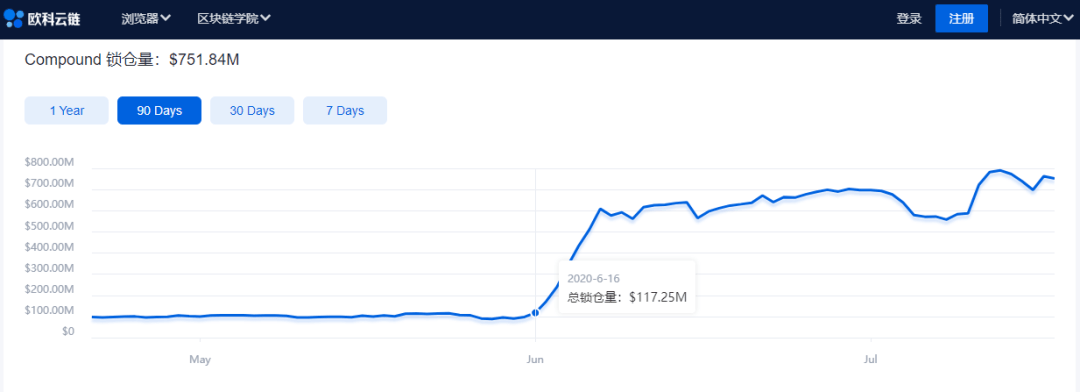Image resolution: width=1080 pixels, height=392 pixels.
Task: Open the 浏览器 dropdown menu
Action: point(146,19)
